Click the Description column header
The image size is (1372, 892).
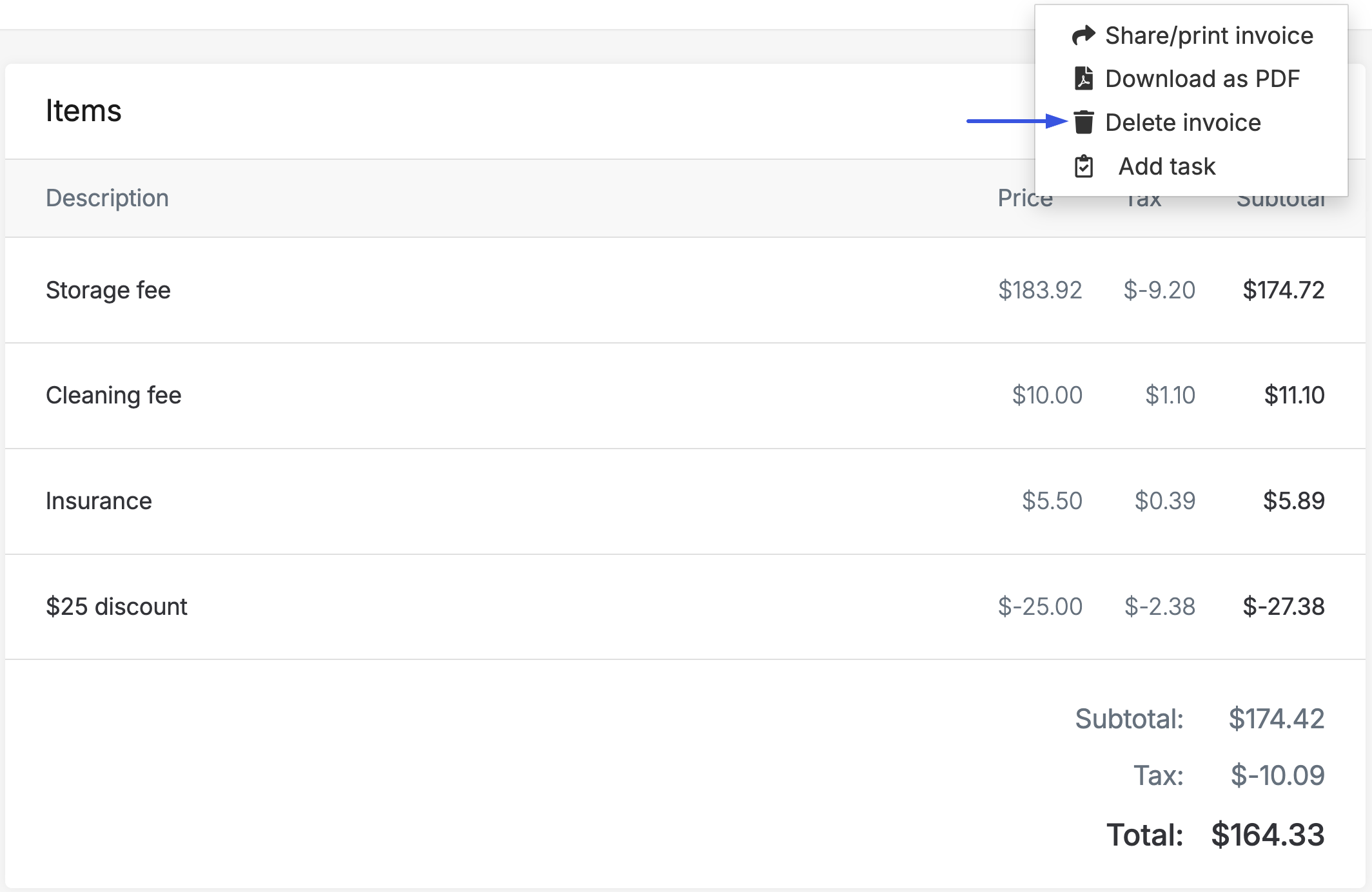pyautogui.click(x=107, y=198)
